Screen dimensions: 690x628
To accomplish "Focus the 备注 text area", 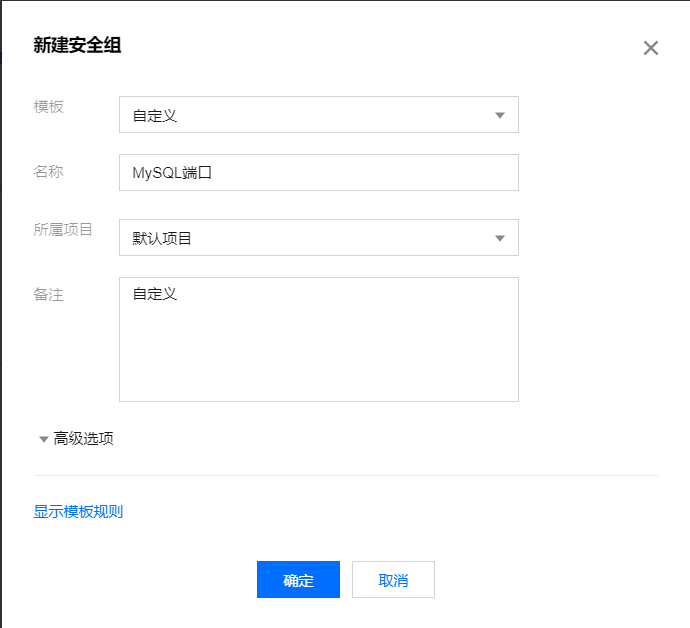I will pos(319,339).
